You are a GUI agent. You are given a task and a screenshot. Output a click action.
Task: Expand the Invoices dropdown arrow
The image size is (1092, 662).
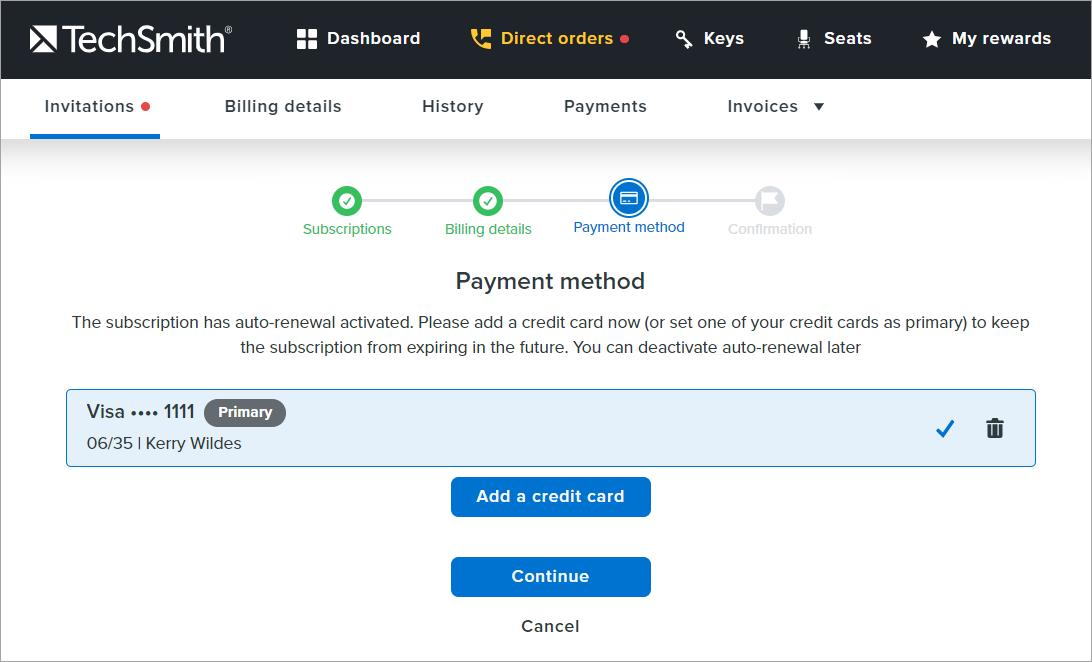click(819, 107)
